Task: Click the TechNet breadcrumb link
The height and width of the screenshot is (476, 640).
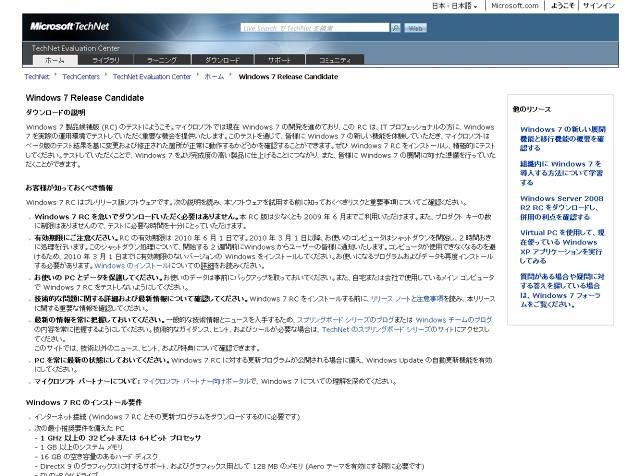Action: [x=37, y=77]
